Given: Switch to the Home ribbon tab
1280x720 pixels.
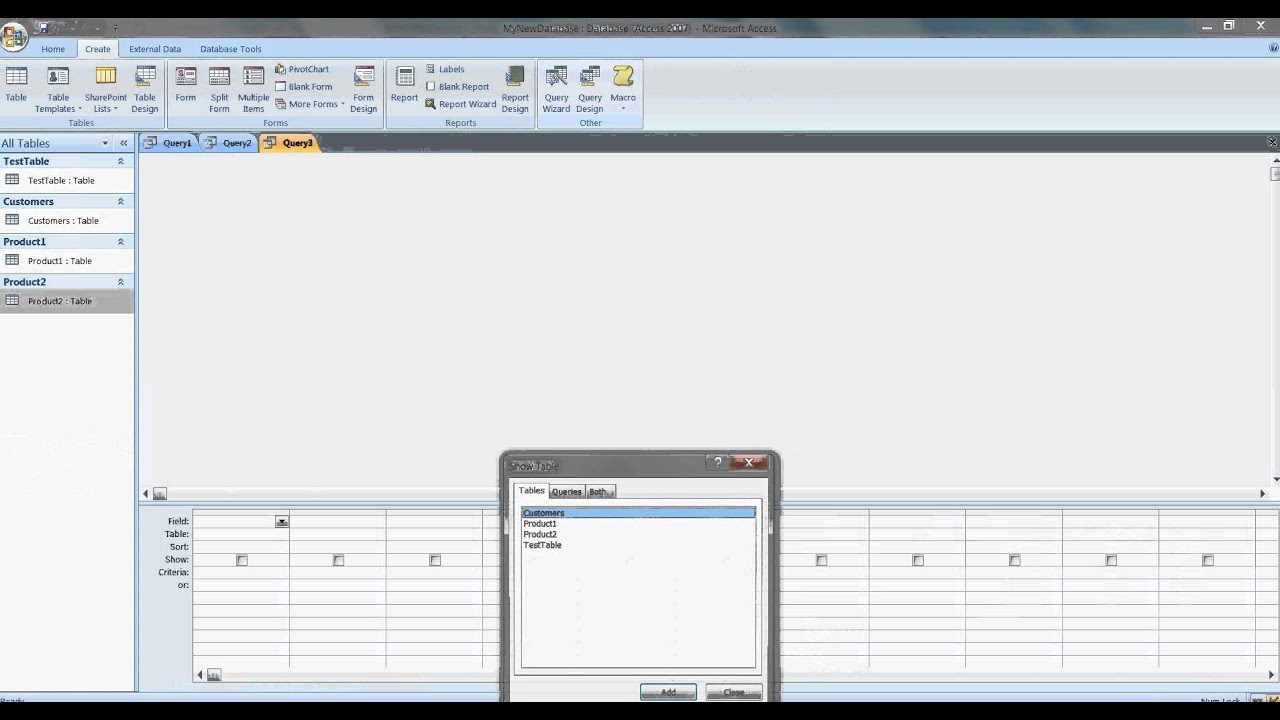Looking at the screenshot, I should click(53, 49).
